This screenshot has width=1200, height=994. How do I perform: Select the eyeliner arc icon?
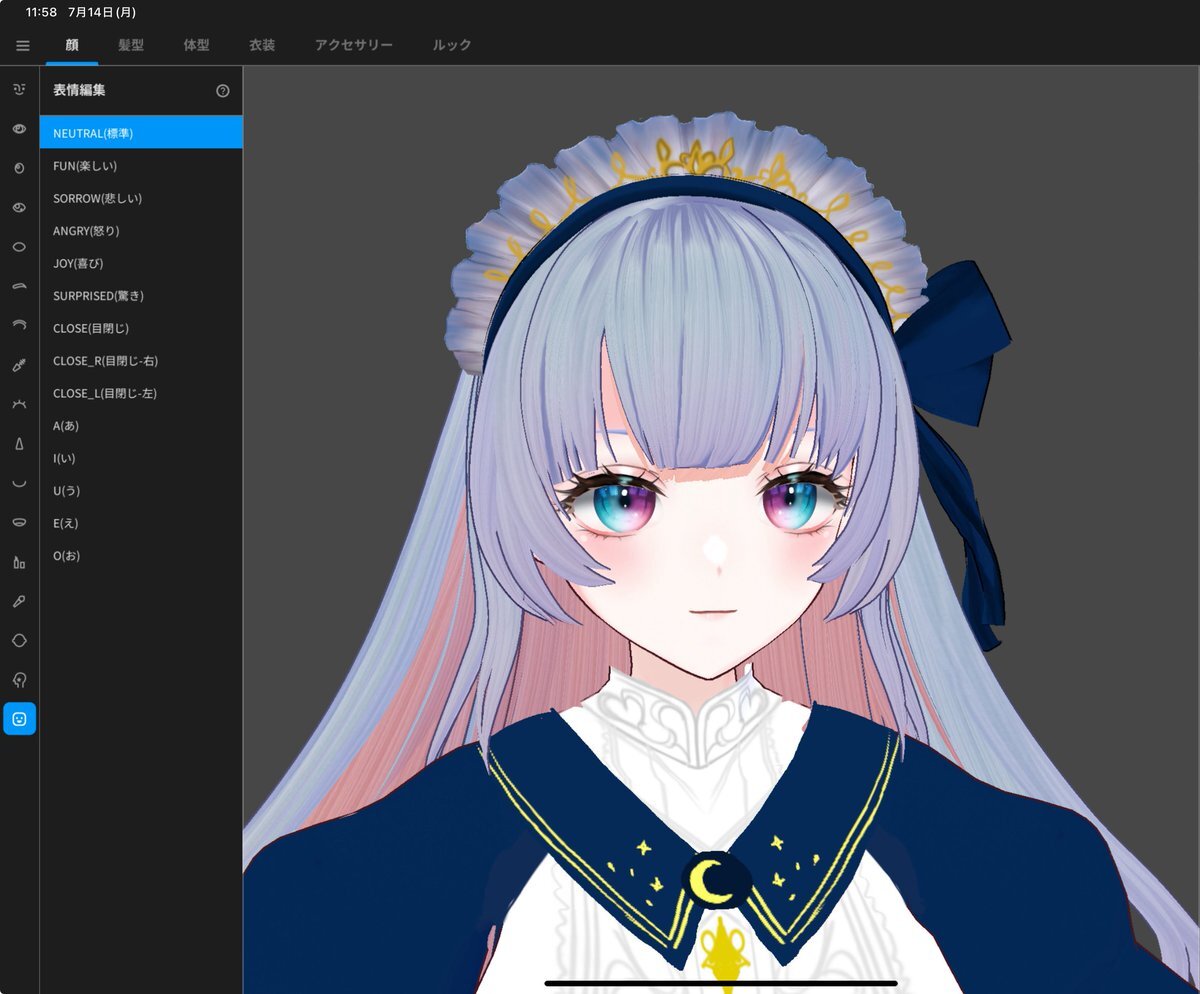19,325
